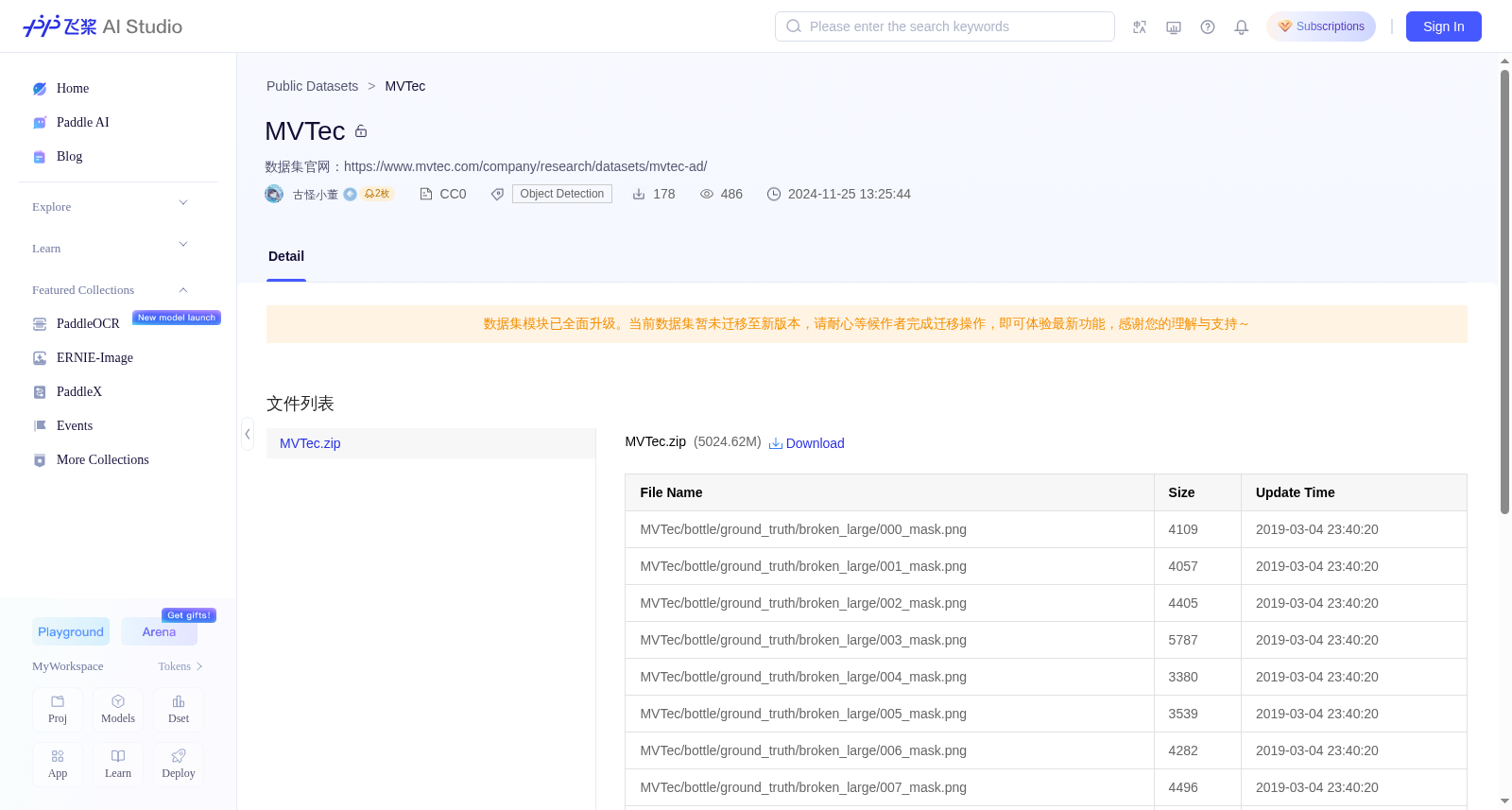Click the orange upgrade notice banner

pyautogui.click(x=867, y=324)
